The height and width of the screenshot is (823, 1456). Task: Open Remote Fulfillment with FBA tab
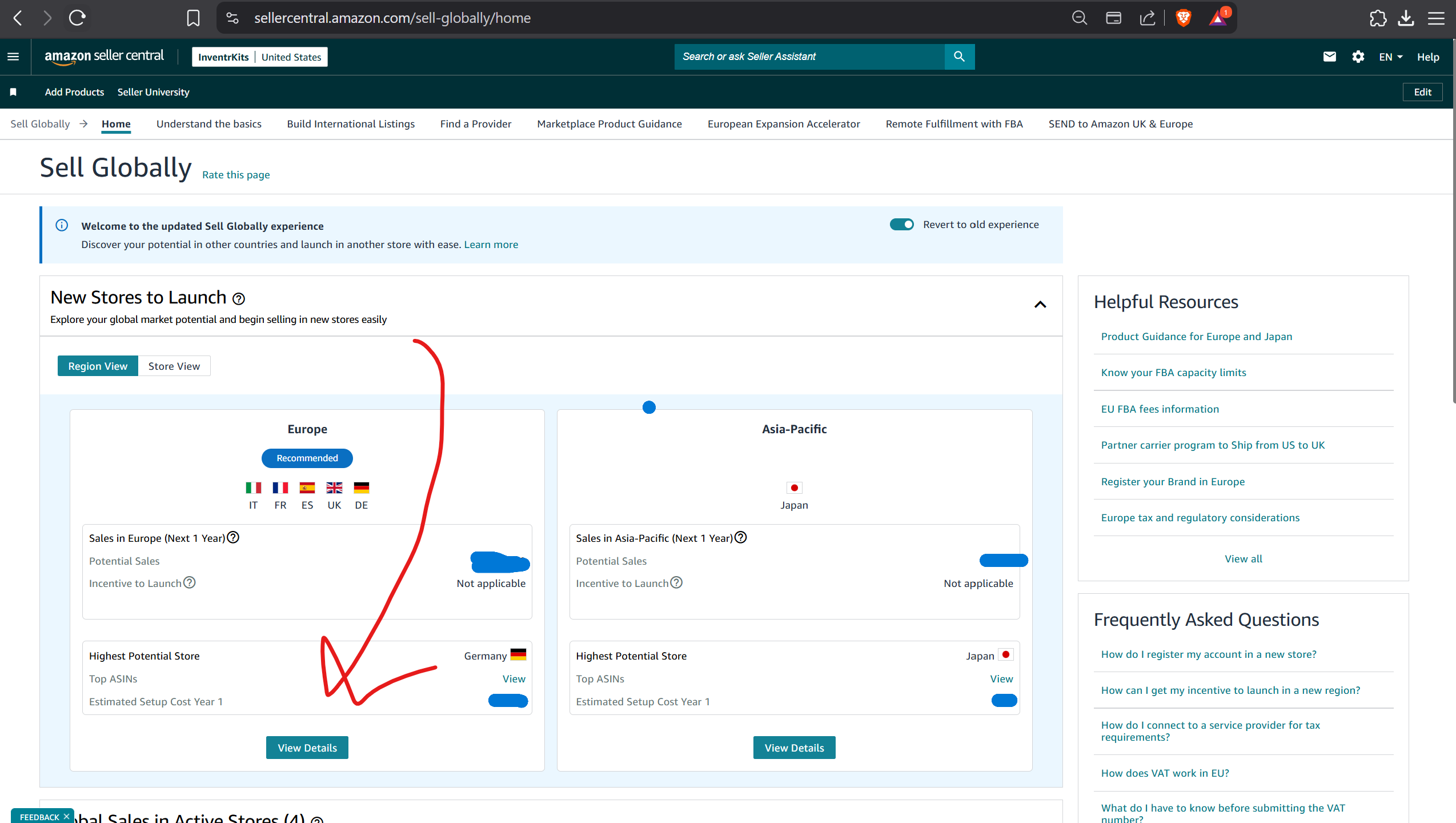tap(954, 124)
